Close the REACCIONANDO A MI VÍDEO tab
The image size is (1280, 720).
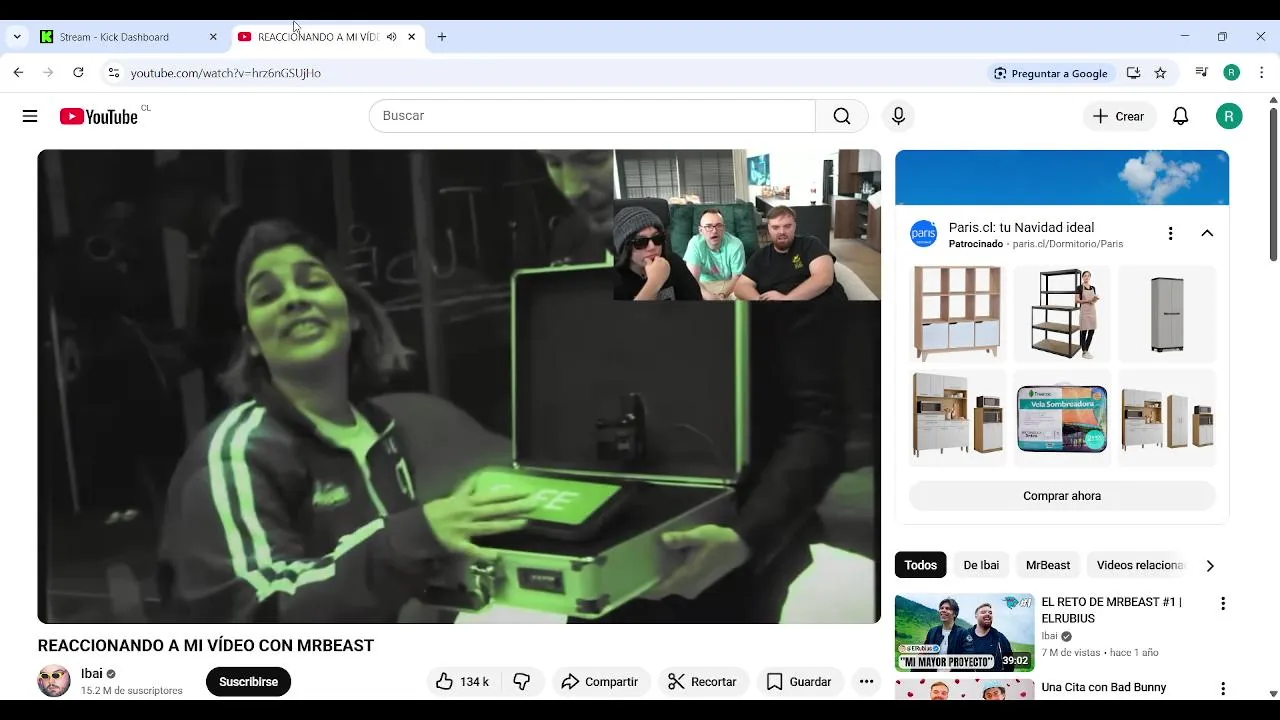pyautogui.click(x=411, y=37)
